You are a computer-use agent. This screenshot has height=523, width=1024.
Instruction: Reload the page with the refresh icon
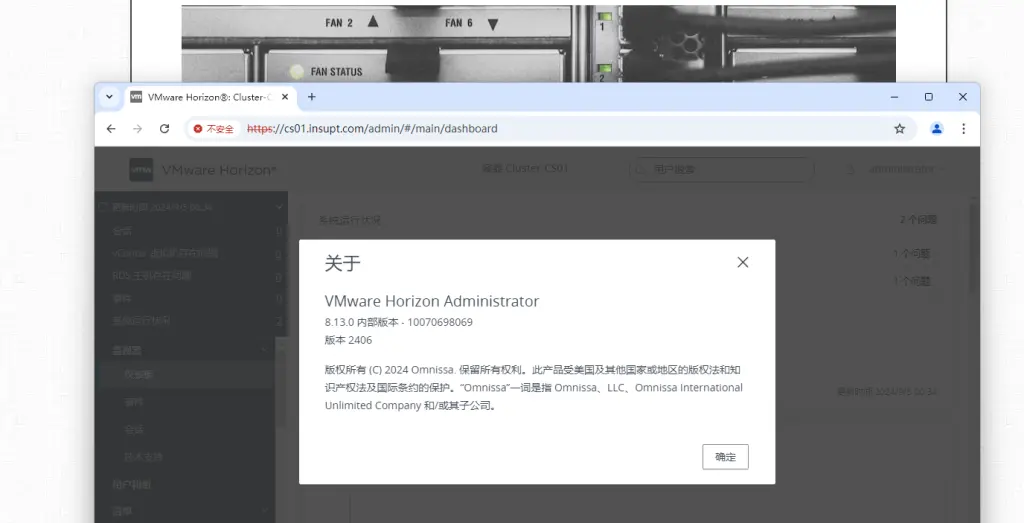click(165, 129)
